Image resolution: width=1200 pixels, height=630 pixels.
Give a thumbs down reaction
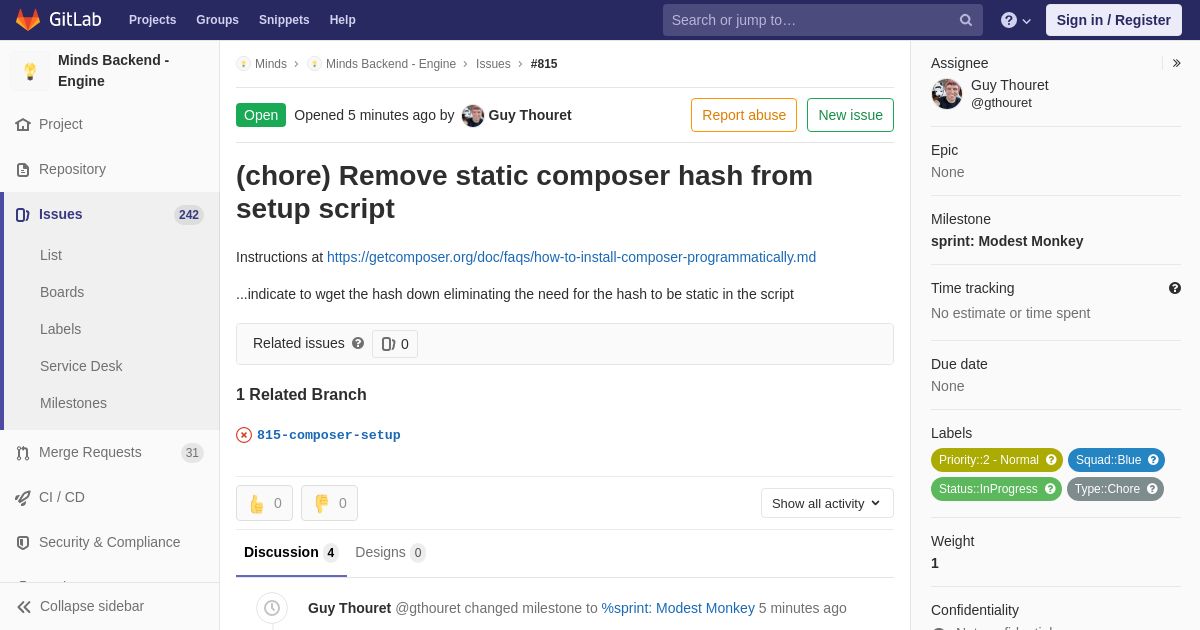[x=329, y=503]
